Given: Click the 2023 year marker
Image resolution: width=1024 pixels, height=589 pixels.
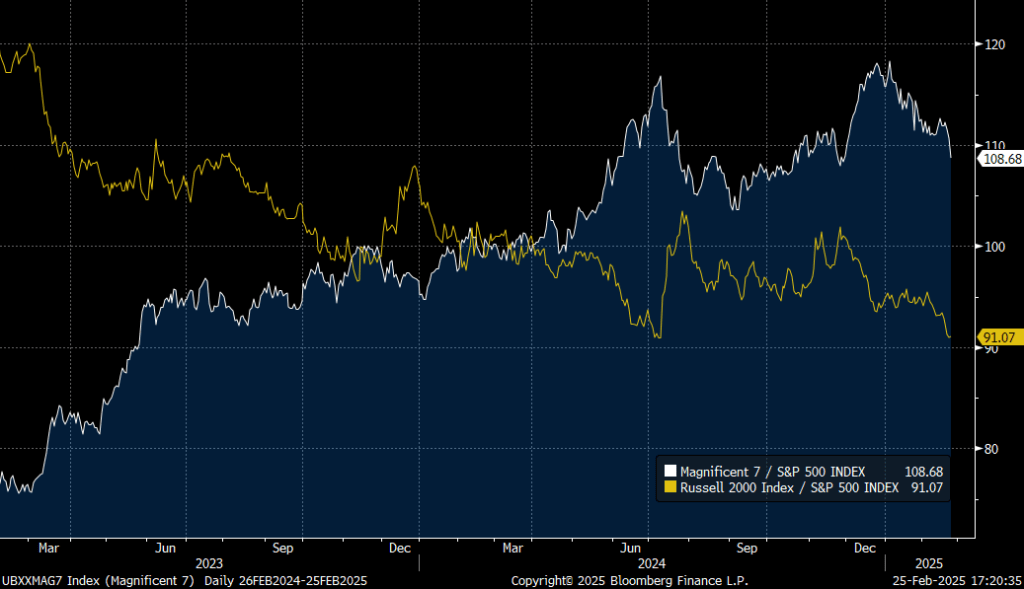Looking at the screenshot, I should [211, 563].
